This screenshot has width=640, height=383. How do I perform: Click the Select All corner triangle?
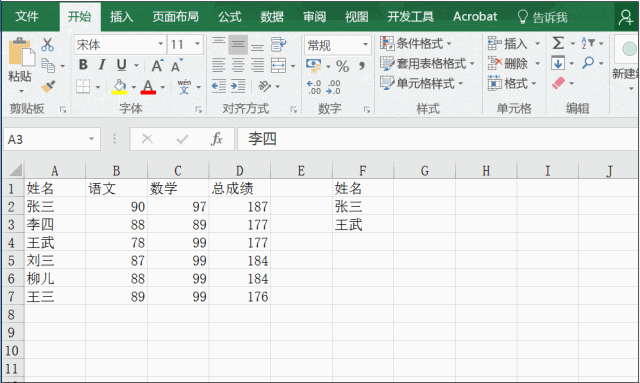(x=15, y=170)
